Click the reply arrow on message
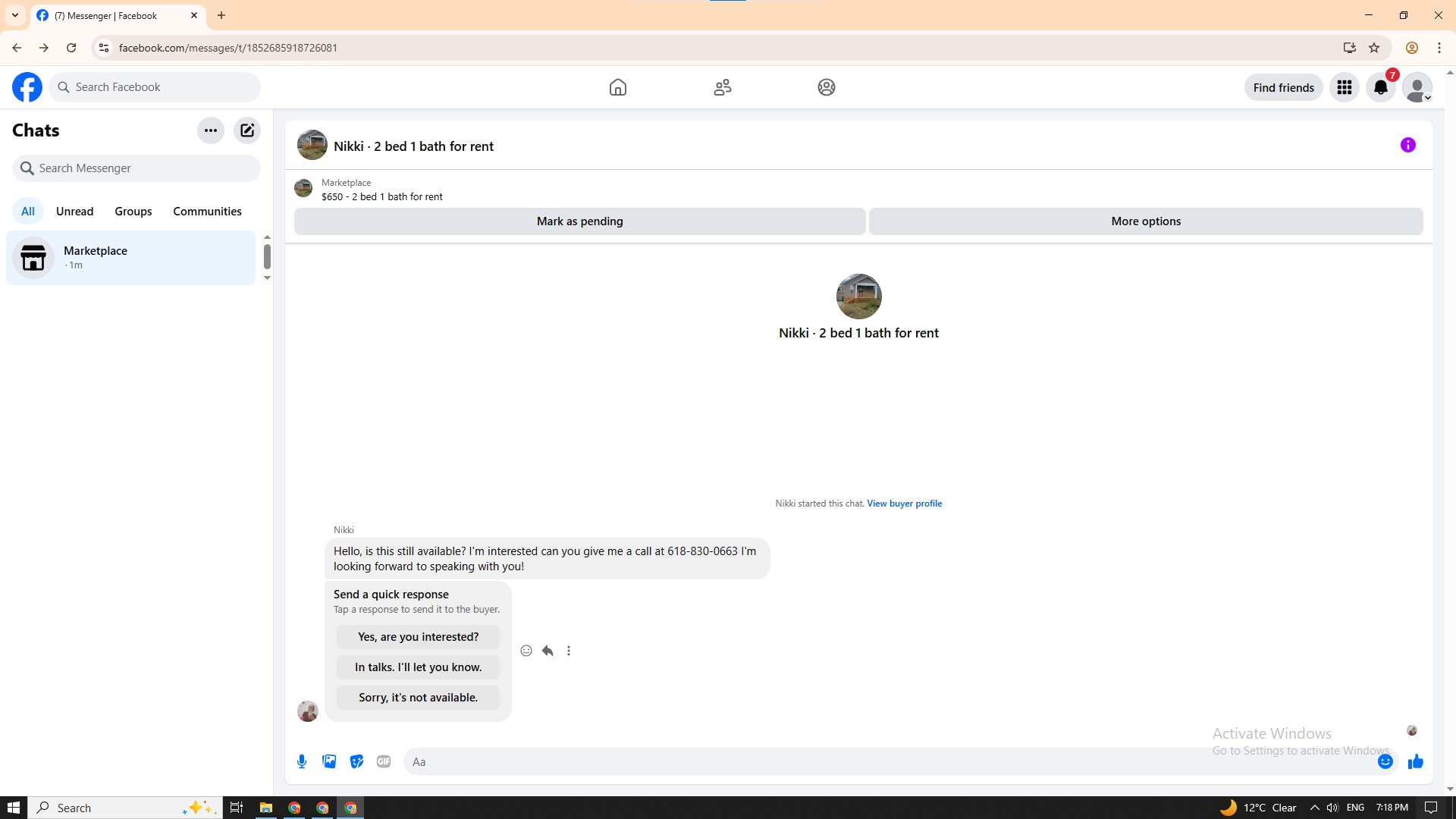 pyautogui.click(x=548, y=651)
